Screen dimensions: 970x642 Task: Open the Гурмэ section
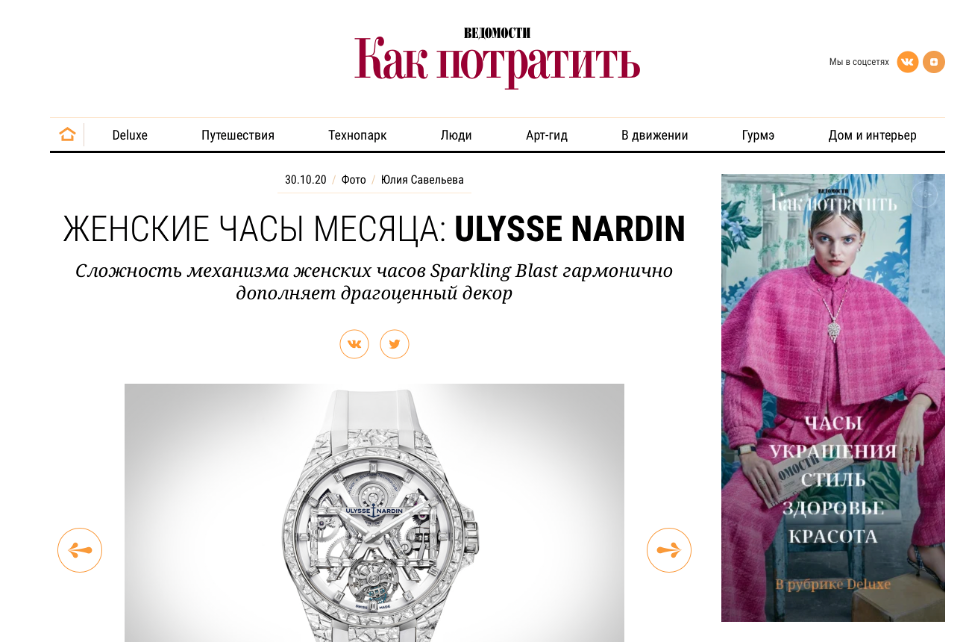click(758, 135)
